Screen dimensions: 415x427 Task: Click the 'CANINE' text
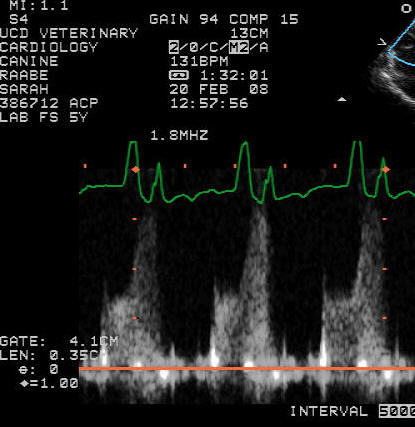[x=29, y=61]
